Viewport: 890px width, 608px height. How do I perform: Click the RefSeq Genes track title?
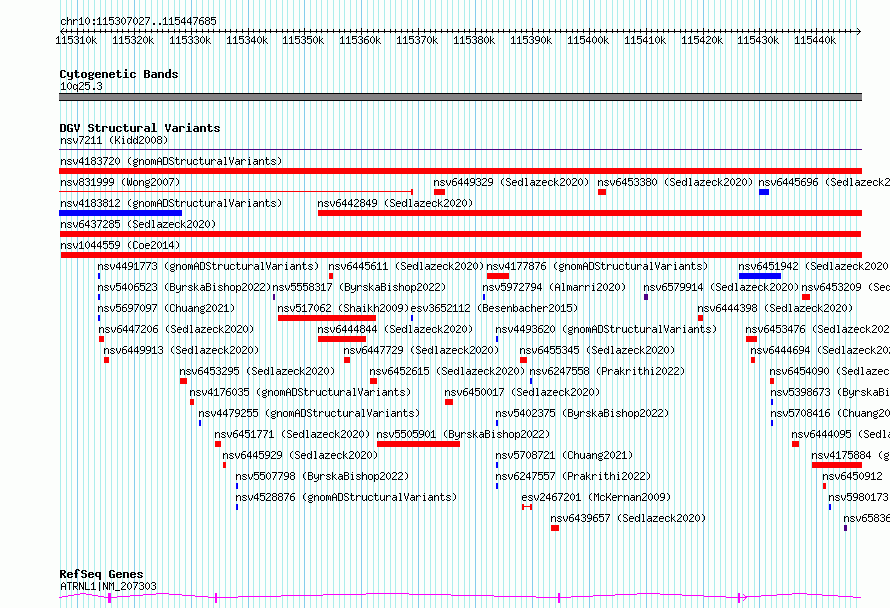[101, 574]
